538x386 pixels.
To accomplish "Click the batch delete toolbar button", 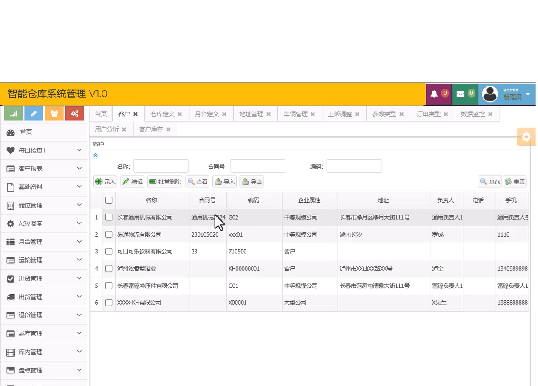I will (165, 182).
